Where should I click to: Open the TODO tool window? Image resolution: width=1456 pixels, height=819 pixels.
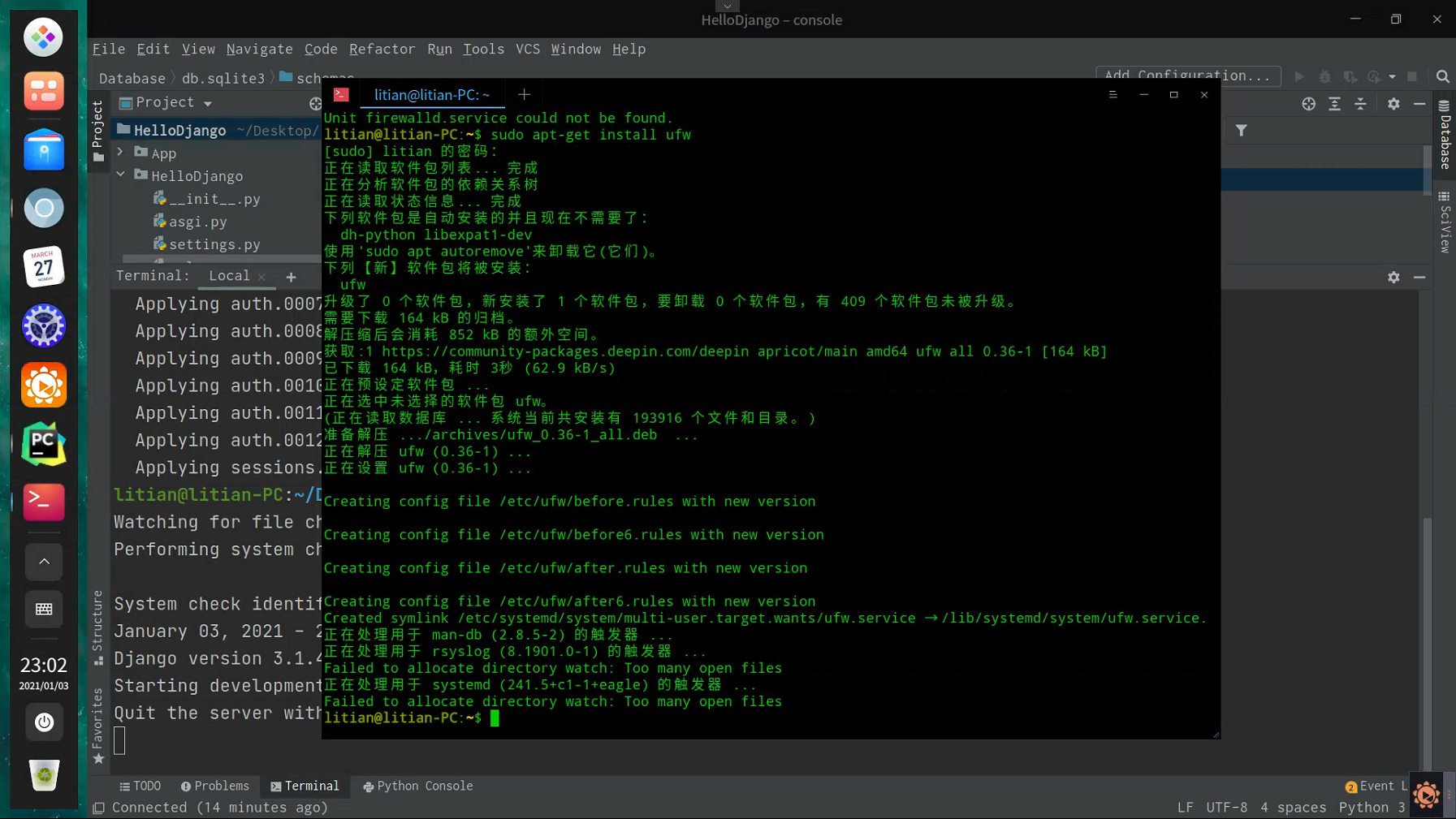click(x=140, y=786)
